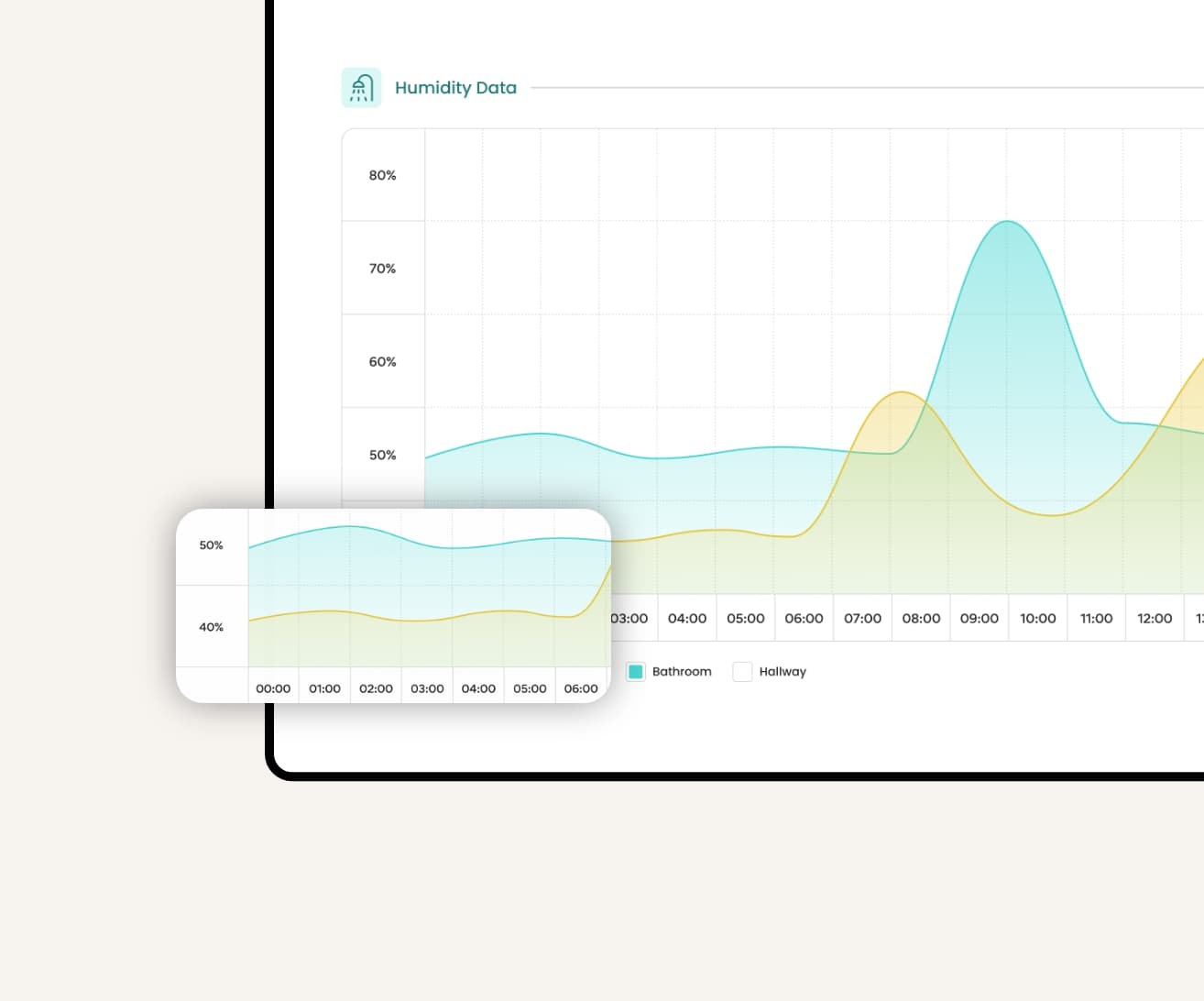
Task: Click the Bathroom legend label
Action: [682, 672]
